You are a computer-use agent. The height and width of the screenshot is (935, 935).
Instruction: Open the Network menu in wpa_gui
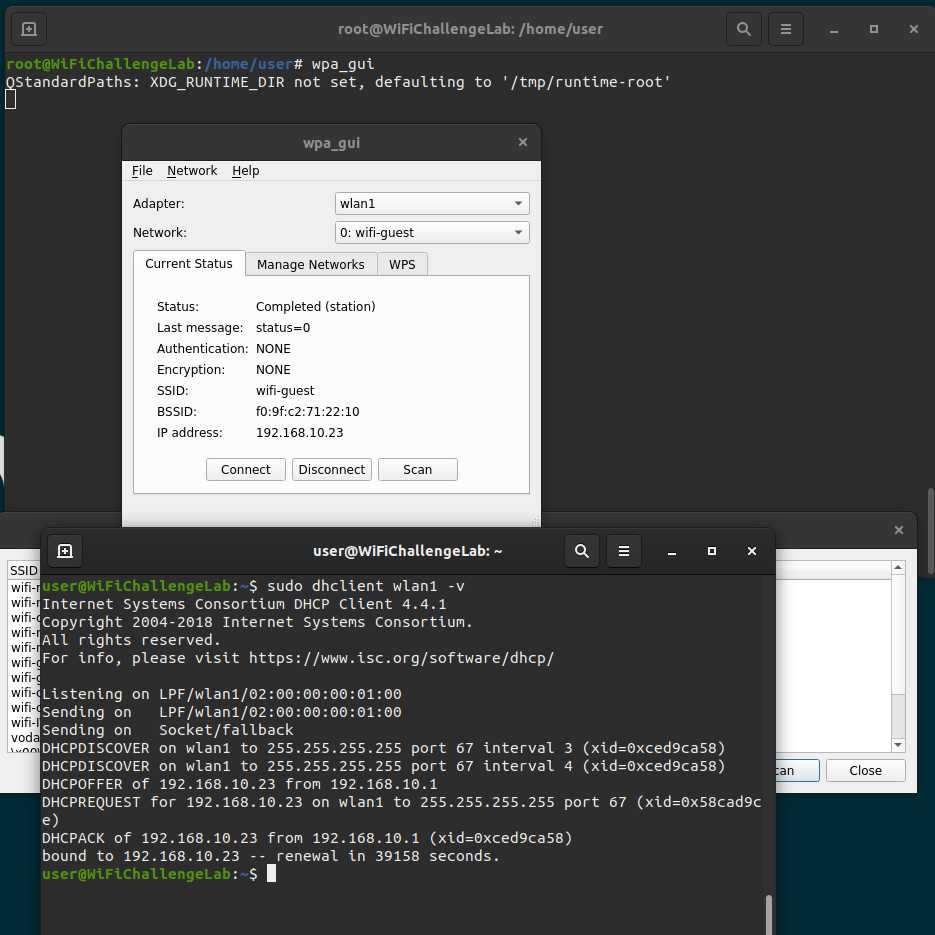pos(192,171)
